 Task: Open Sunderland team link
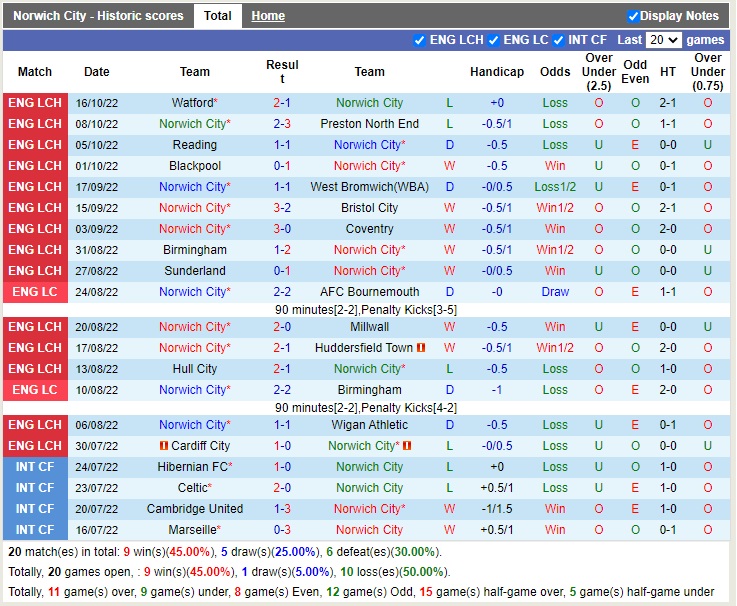pyautogui.click(x=195, y=271)
